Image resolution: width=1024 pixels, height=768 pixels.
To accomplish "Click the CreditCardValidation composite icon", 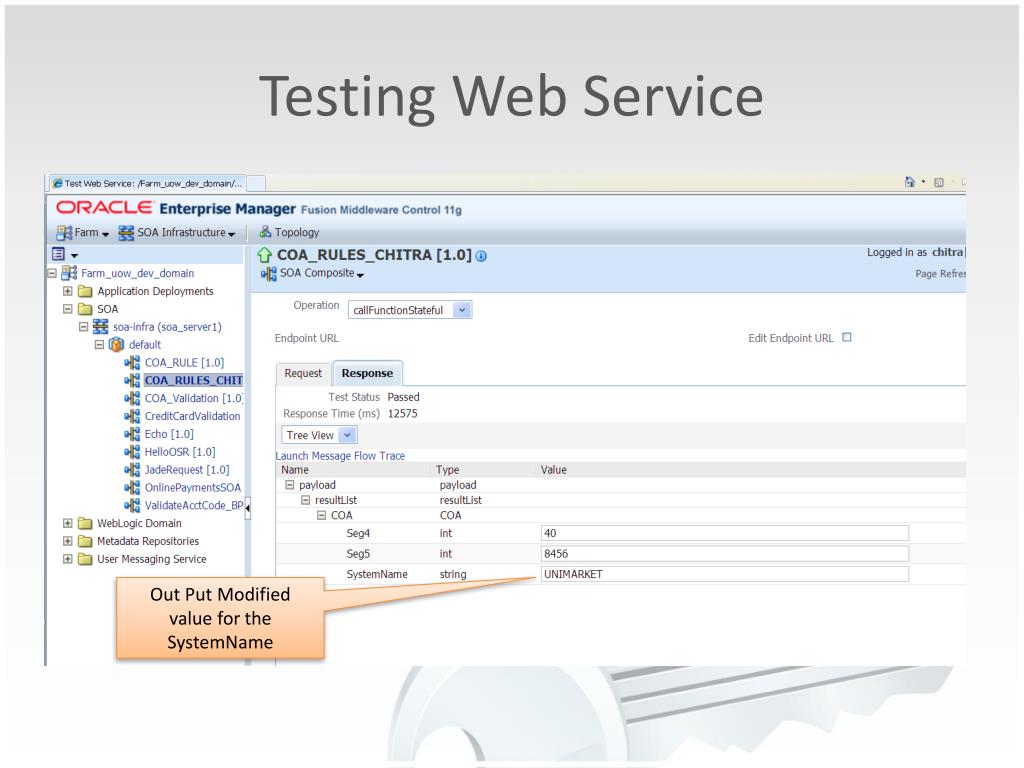I will 132,416.
